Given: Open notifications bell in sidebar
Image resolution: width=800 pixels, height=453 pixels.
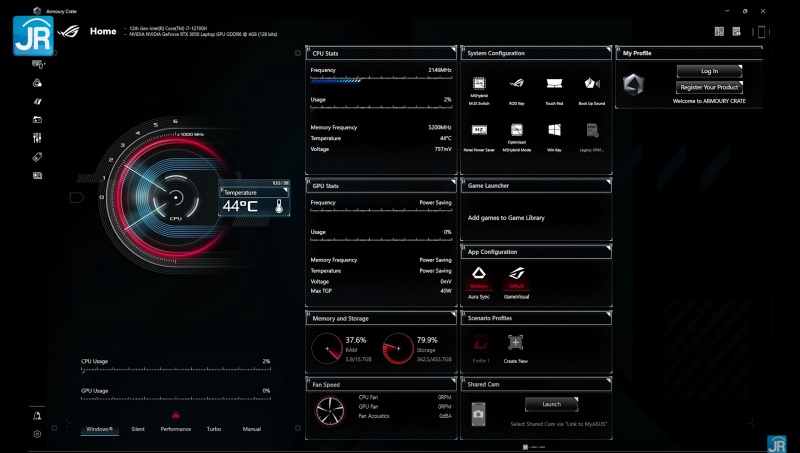Looking at the screenshot, I should [x=37, y=416].
